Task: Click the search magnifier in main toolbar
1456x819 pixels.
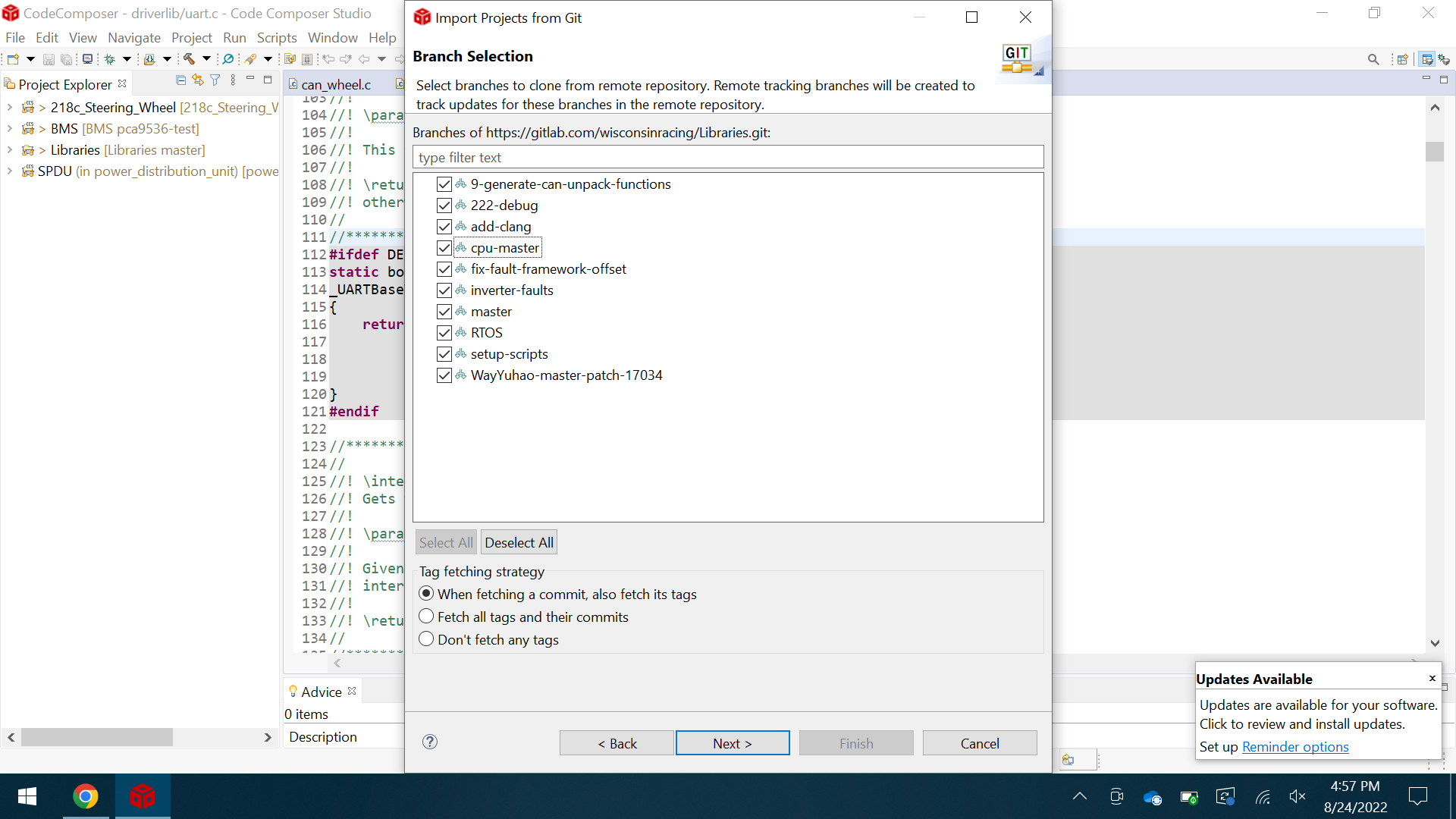Action: [1373, 59]
